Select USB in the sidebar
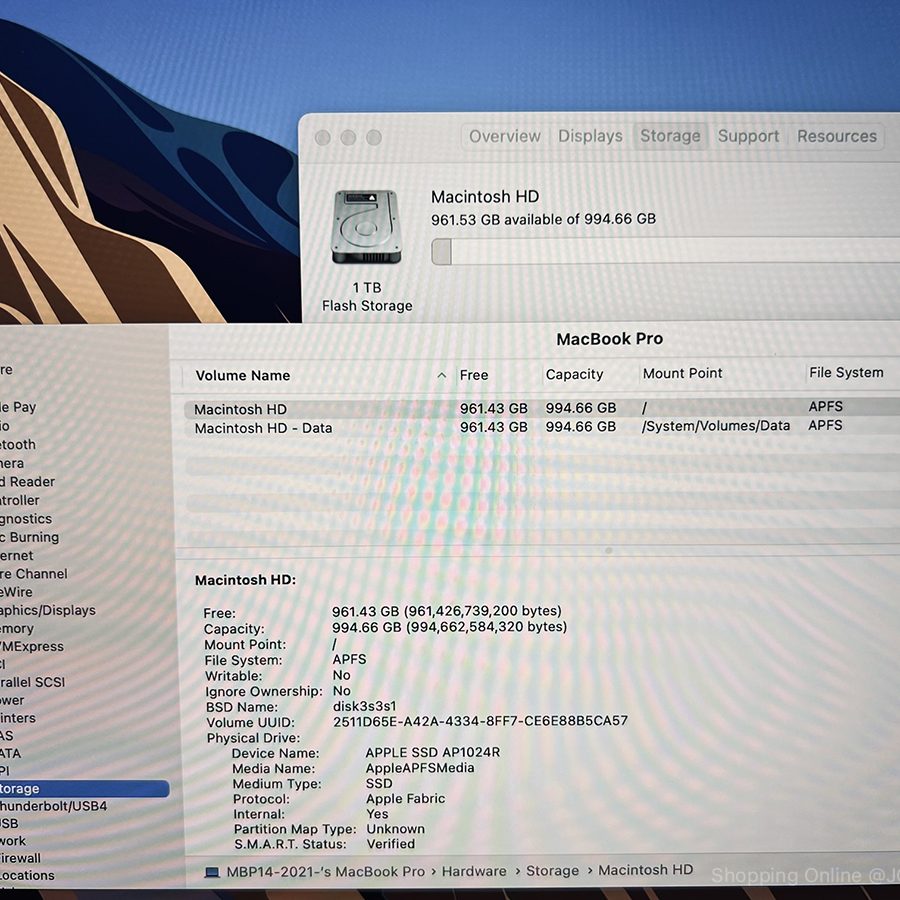 (x=9, y=823)
